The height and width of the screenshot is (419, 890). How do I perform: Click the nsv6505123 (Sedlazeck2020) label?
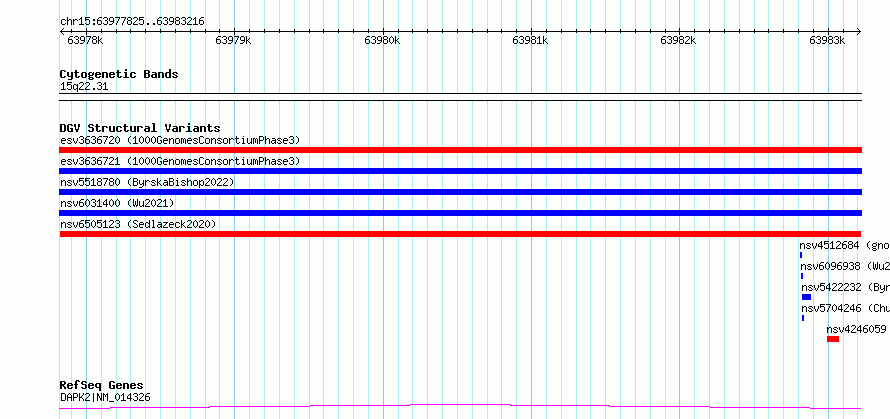(138, 224)
